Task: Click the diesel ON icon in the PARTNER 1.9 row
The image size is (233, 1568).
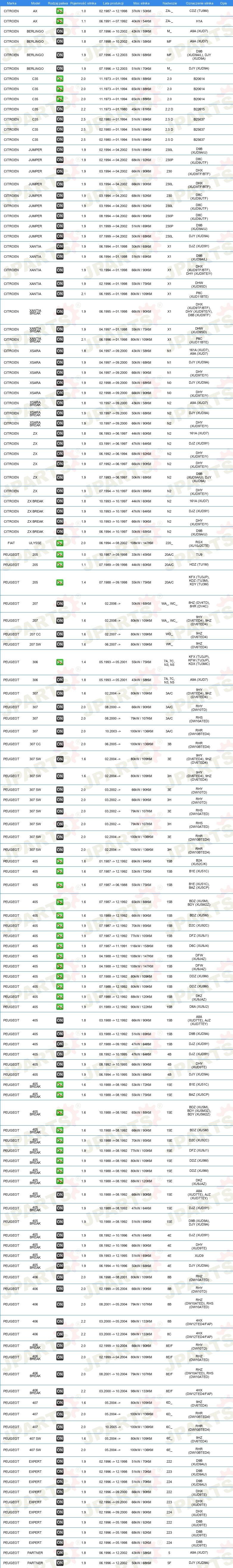Action: coord(60,1563)
